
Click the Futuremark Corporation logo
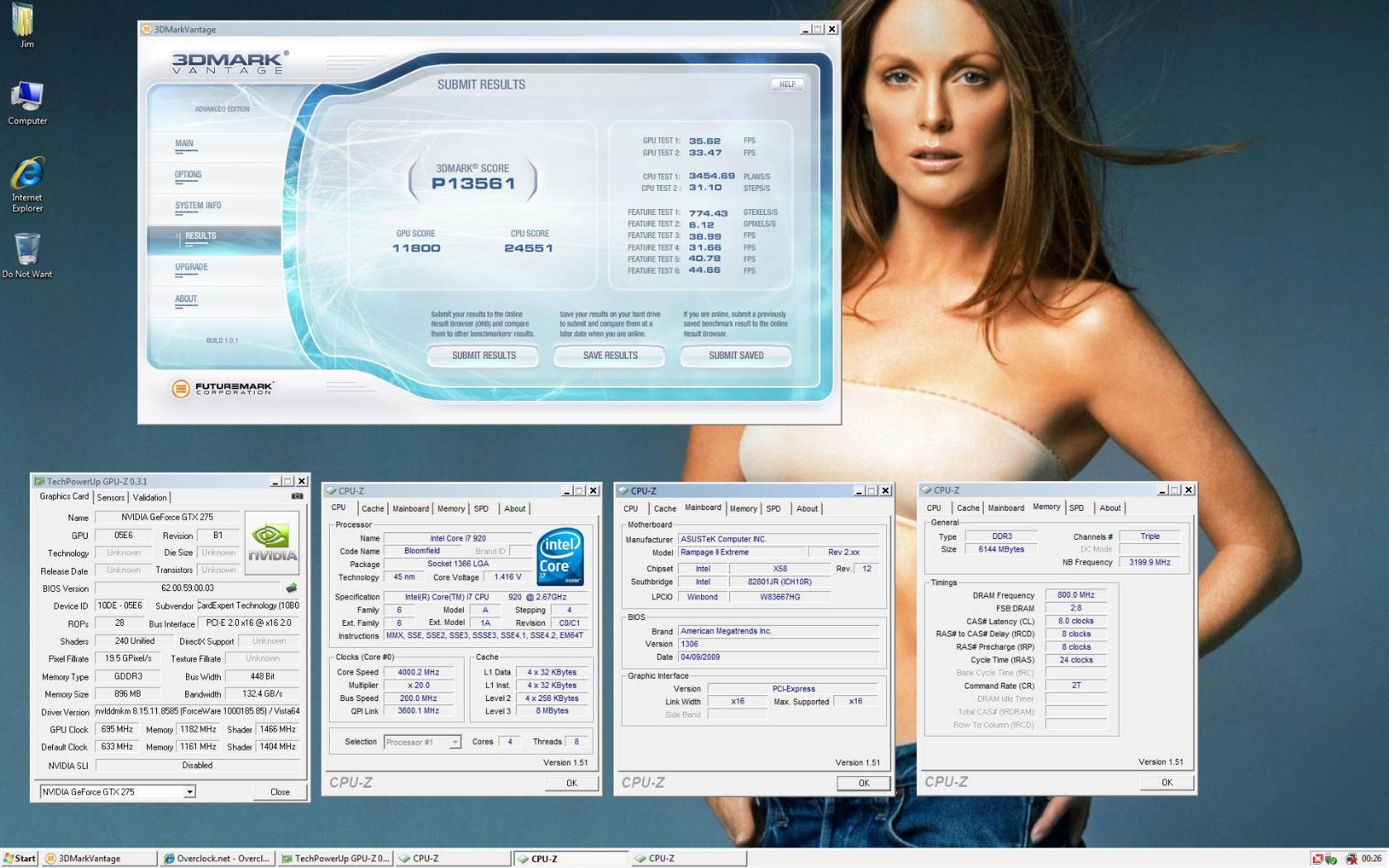tap(222, 389)
